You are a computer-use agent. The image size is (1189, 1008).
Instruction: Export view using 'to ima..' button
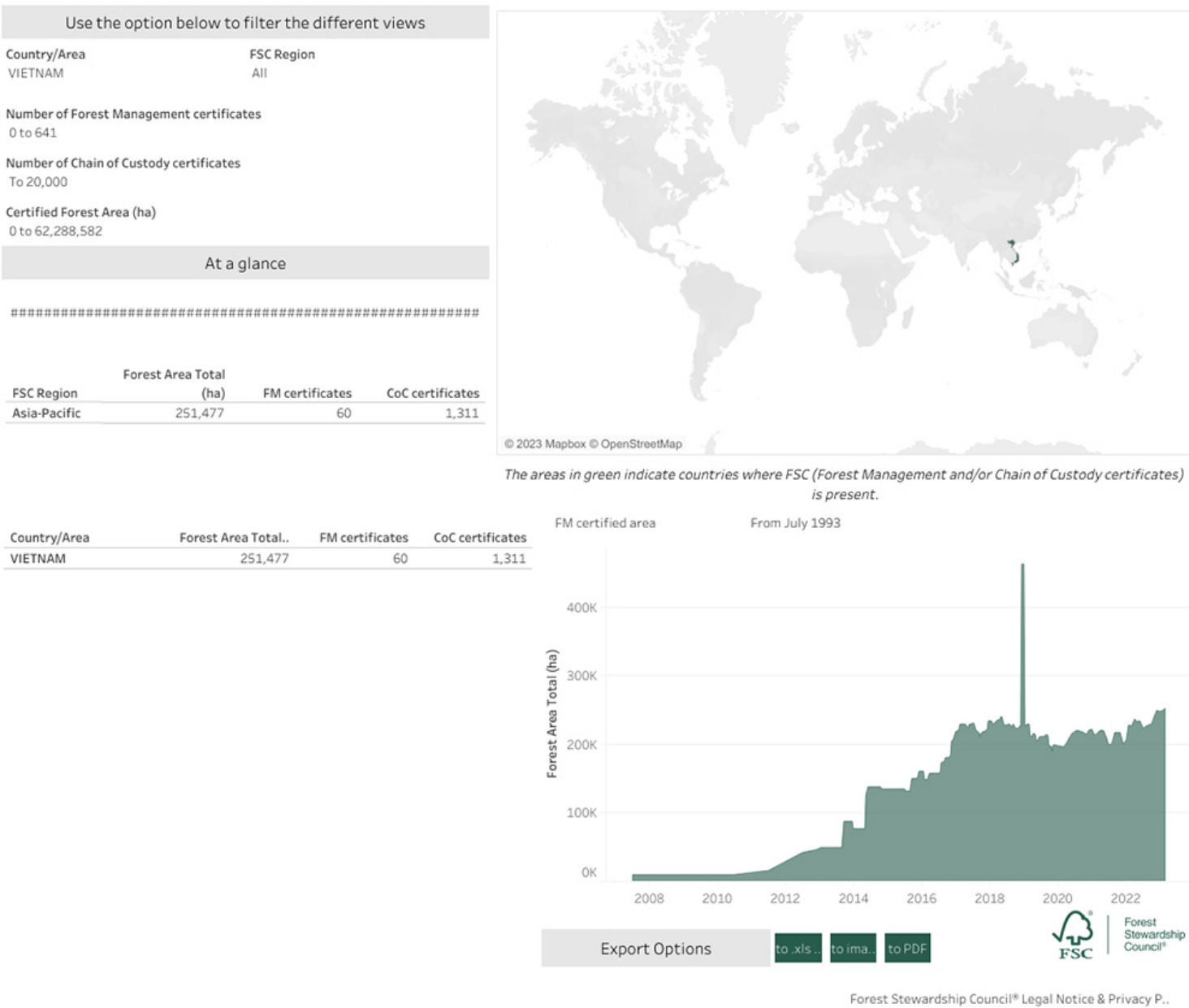coord(853,948)
